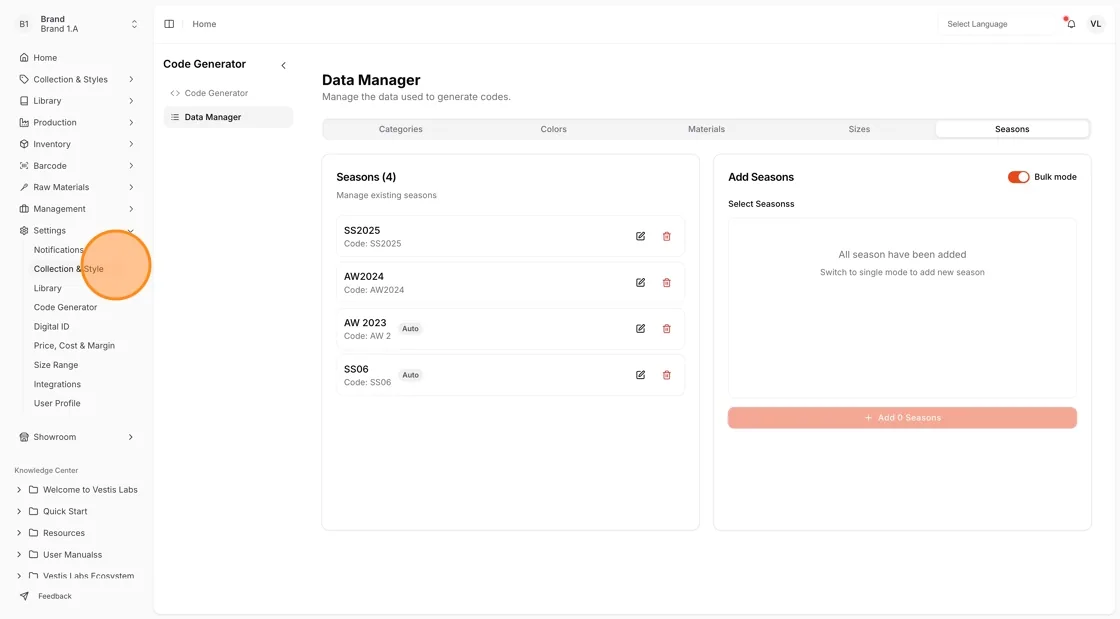The height and width of the screenshot is (619, 1120).
Task: Edit the AW 2023 season
Action: coord(640,328)
